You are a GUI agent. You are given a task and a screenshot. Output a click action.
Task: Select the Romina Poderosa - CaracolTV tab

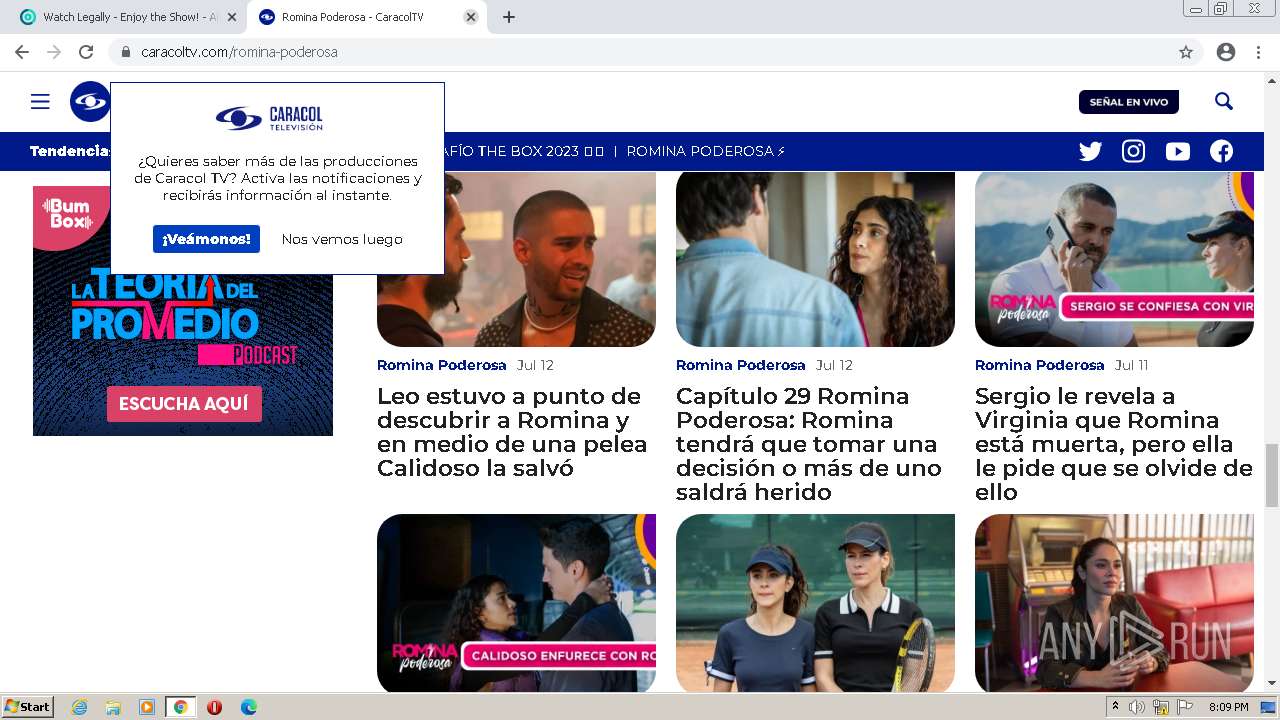pos(365,17)
